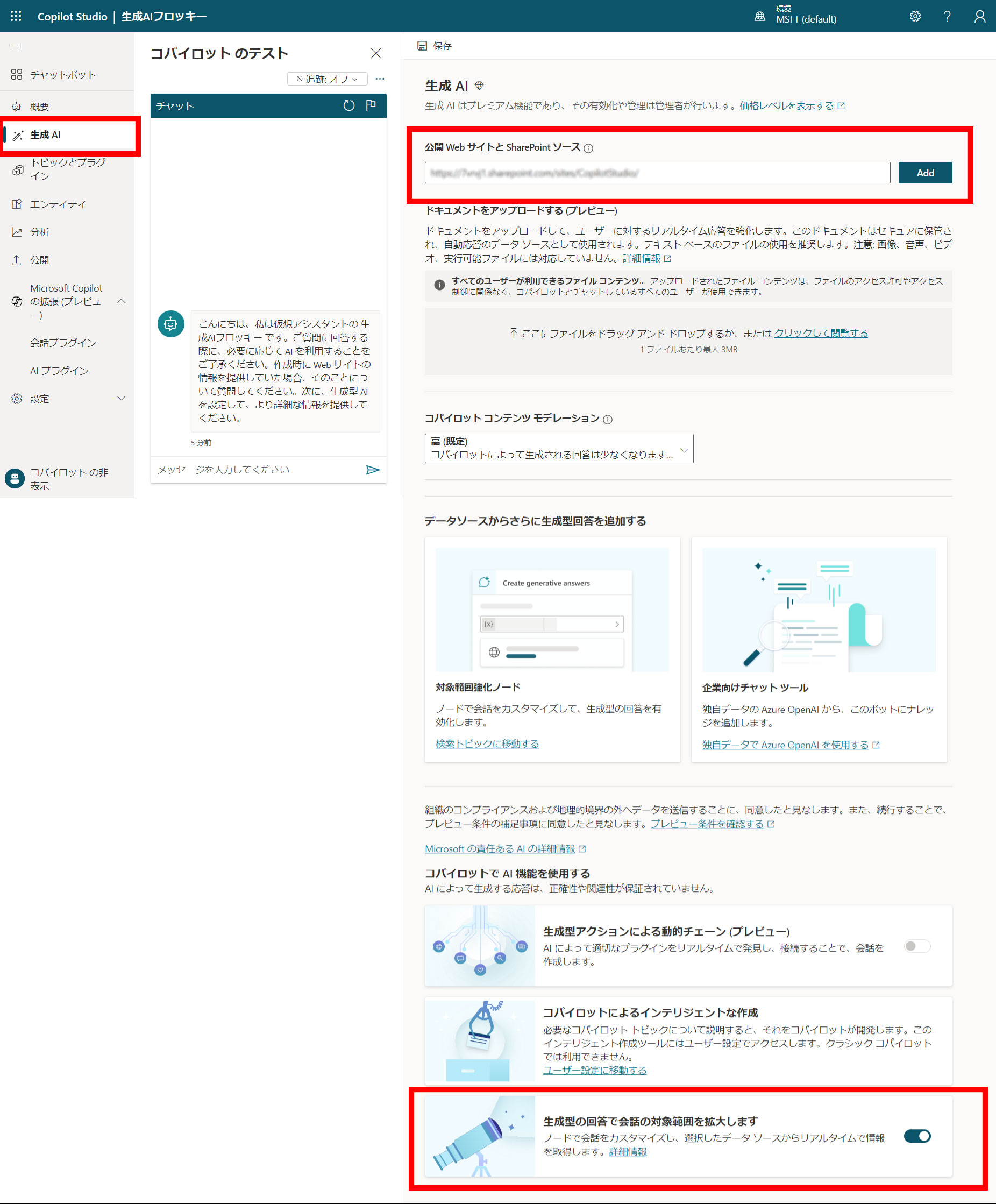The height and width of the screenshot is (1204, 996).
Task: Click the 企業向けチャット ツール card thumbnail
Action: tap(819, 610)
